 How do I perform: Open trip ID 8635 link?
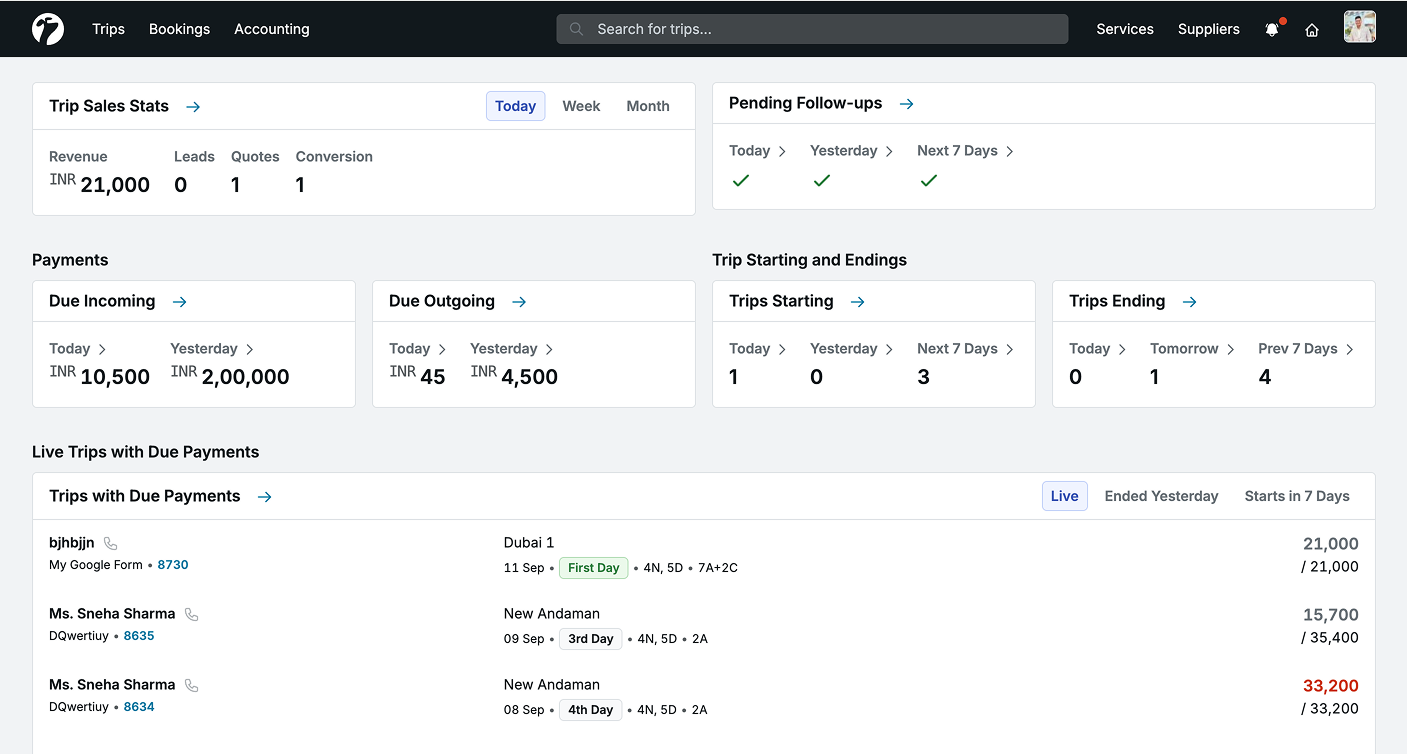coord(139,636)
